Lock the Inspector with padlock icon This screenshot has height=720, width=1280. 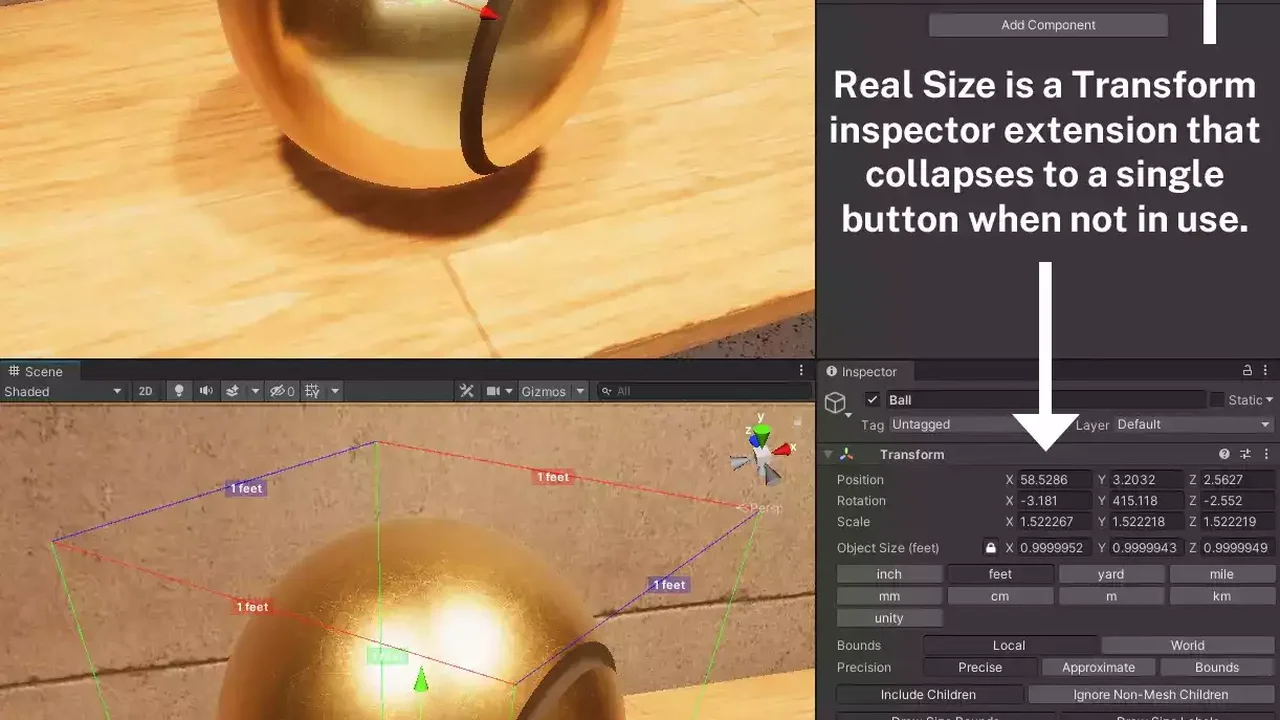[1247, 371]
